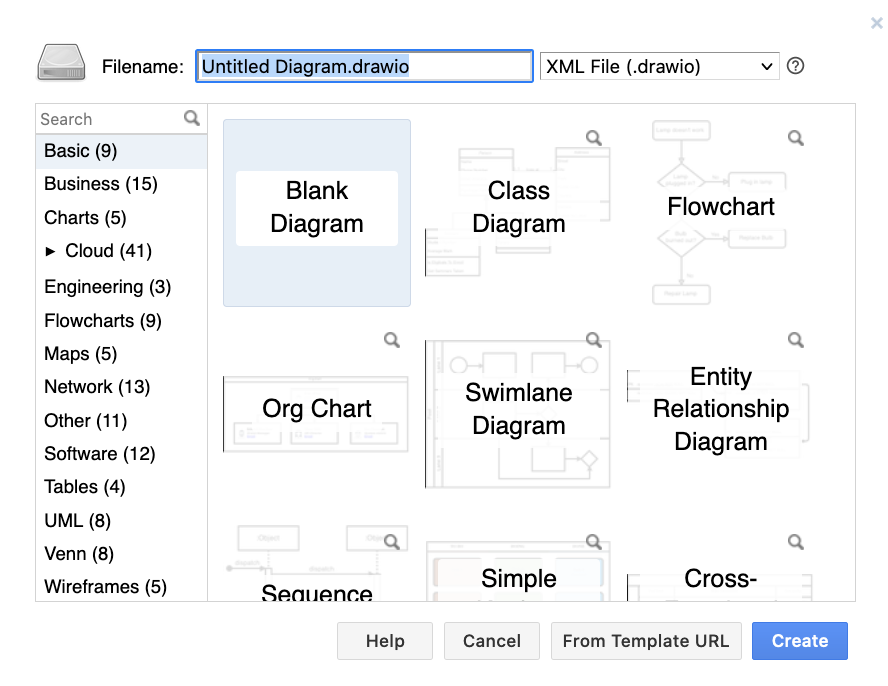Preview the Entity Relationship Diagram via its magnifier
This screenshot has width=888, height=686.
(796, 340)
